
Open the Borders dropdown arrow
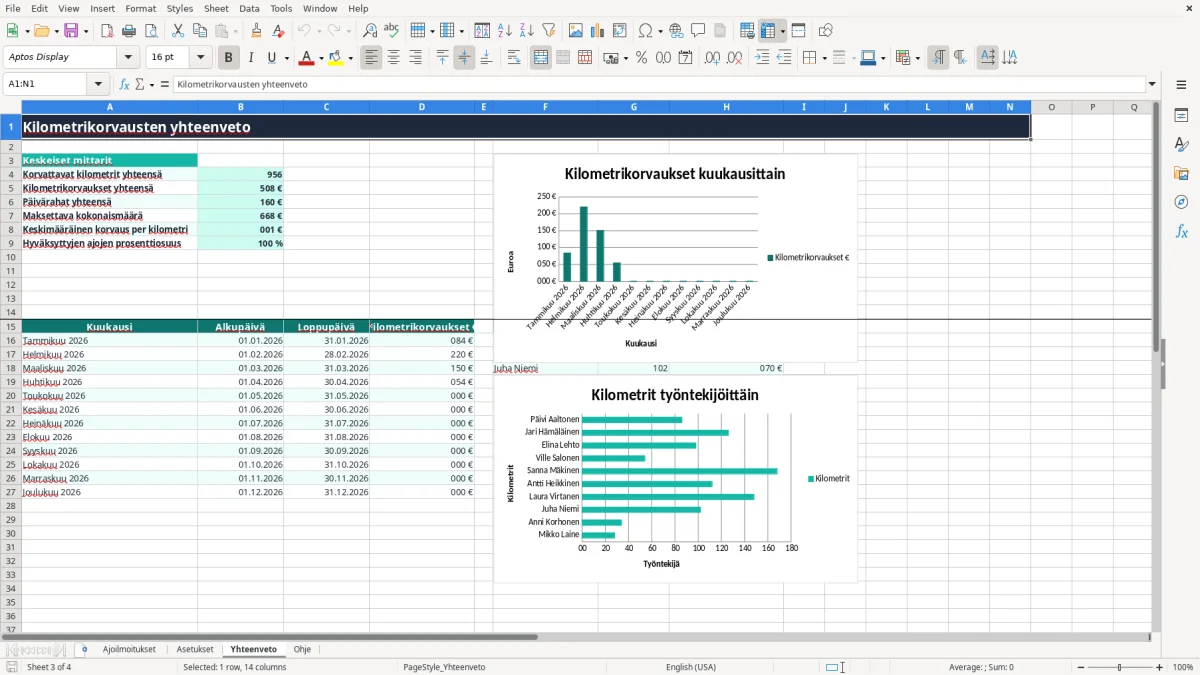pyautogui.click(x=824, y=58)
